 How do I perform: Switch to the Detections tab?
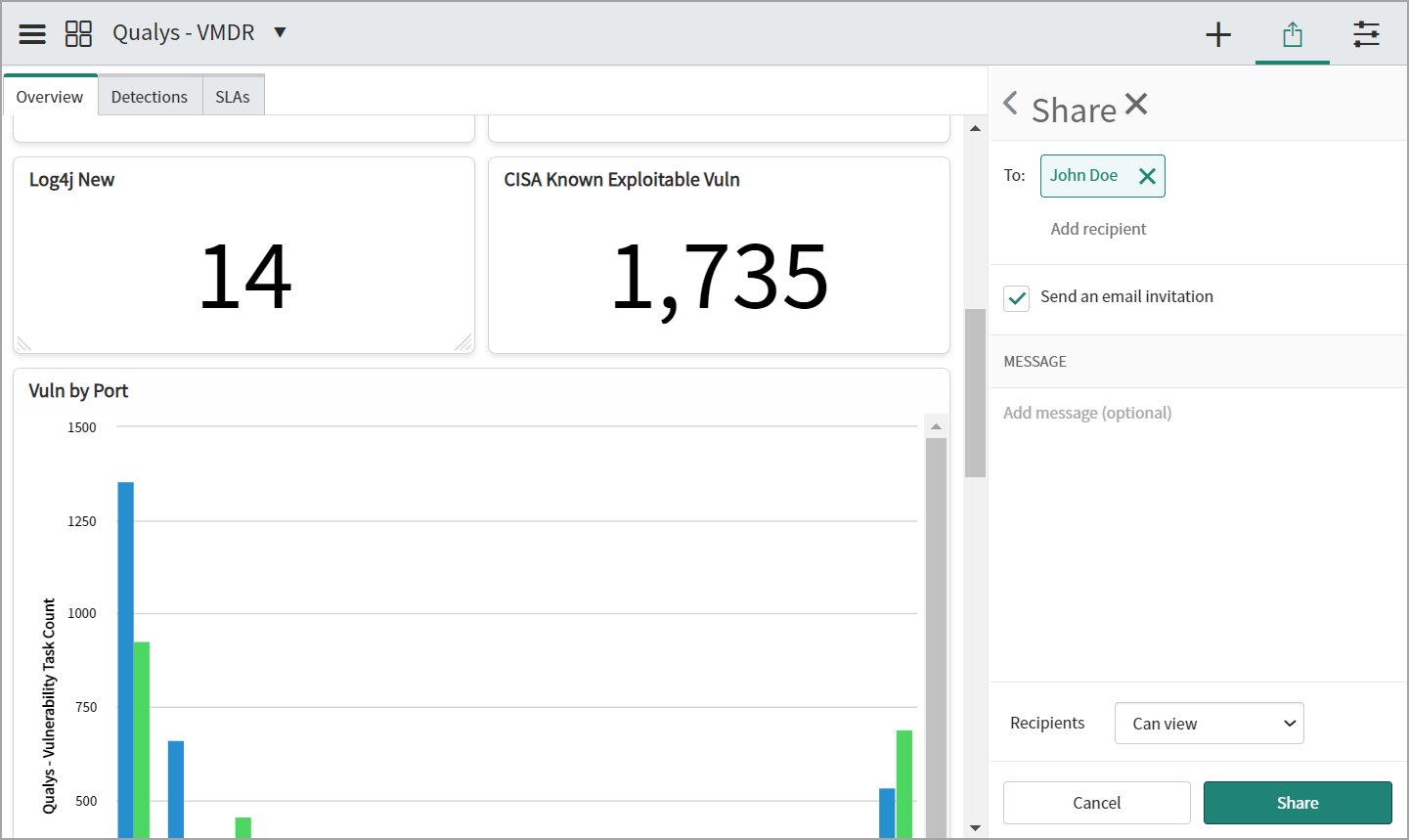[x=150, y=96]
